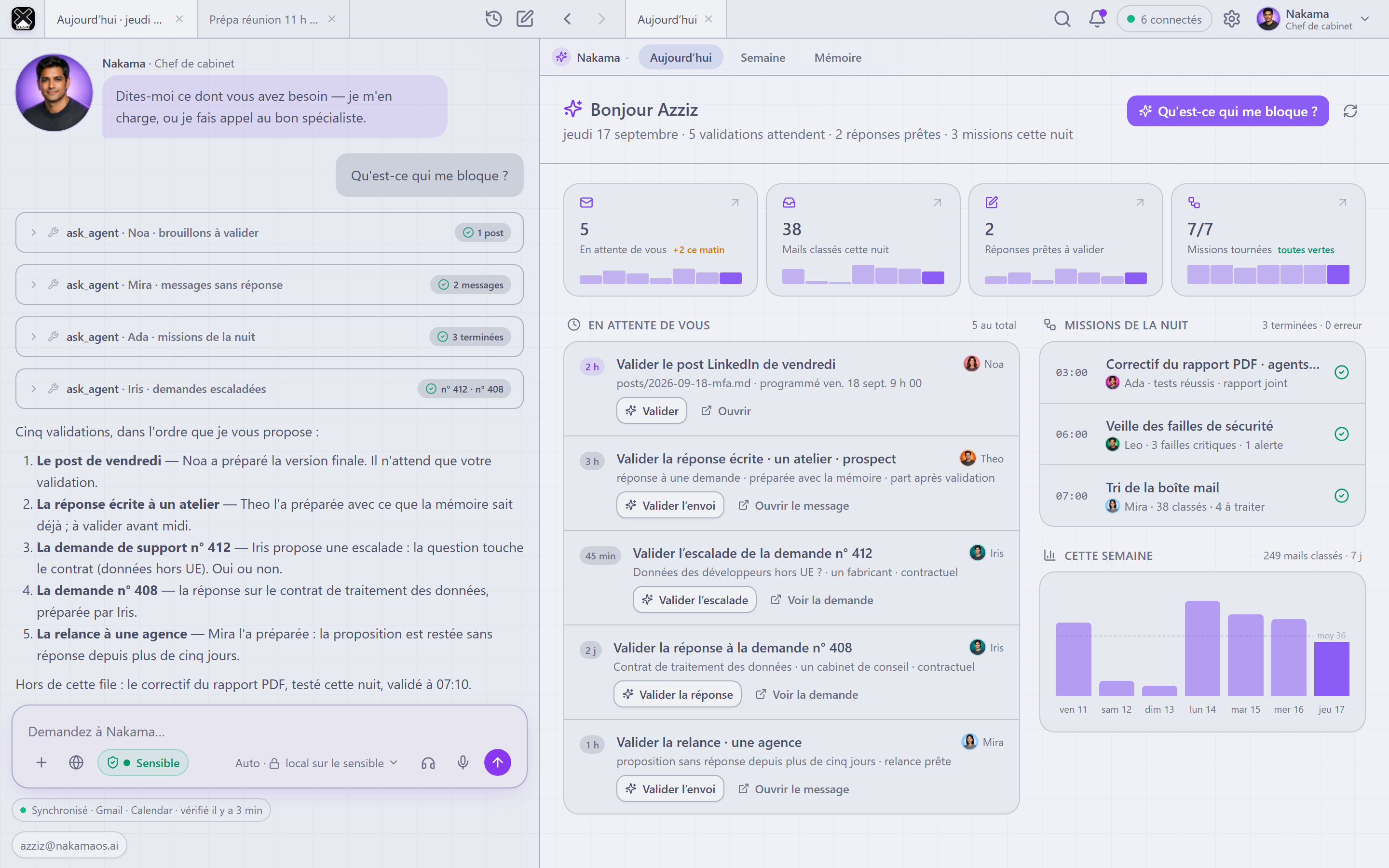The width and height of the screenshot is (1389, 868).
Task: Send message with purple arrow button
Action: [498, 762]
